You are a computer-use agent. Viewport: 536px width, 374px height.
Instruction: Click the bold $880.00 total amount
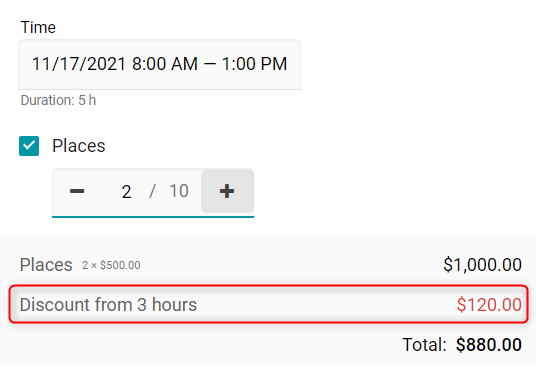pyautogui.click(x=489, y=345)
